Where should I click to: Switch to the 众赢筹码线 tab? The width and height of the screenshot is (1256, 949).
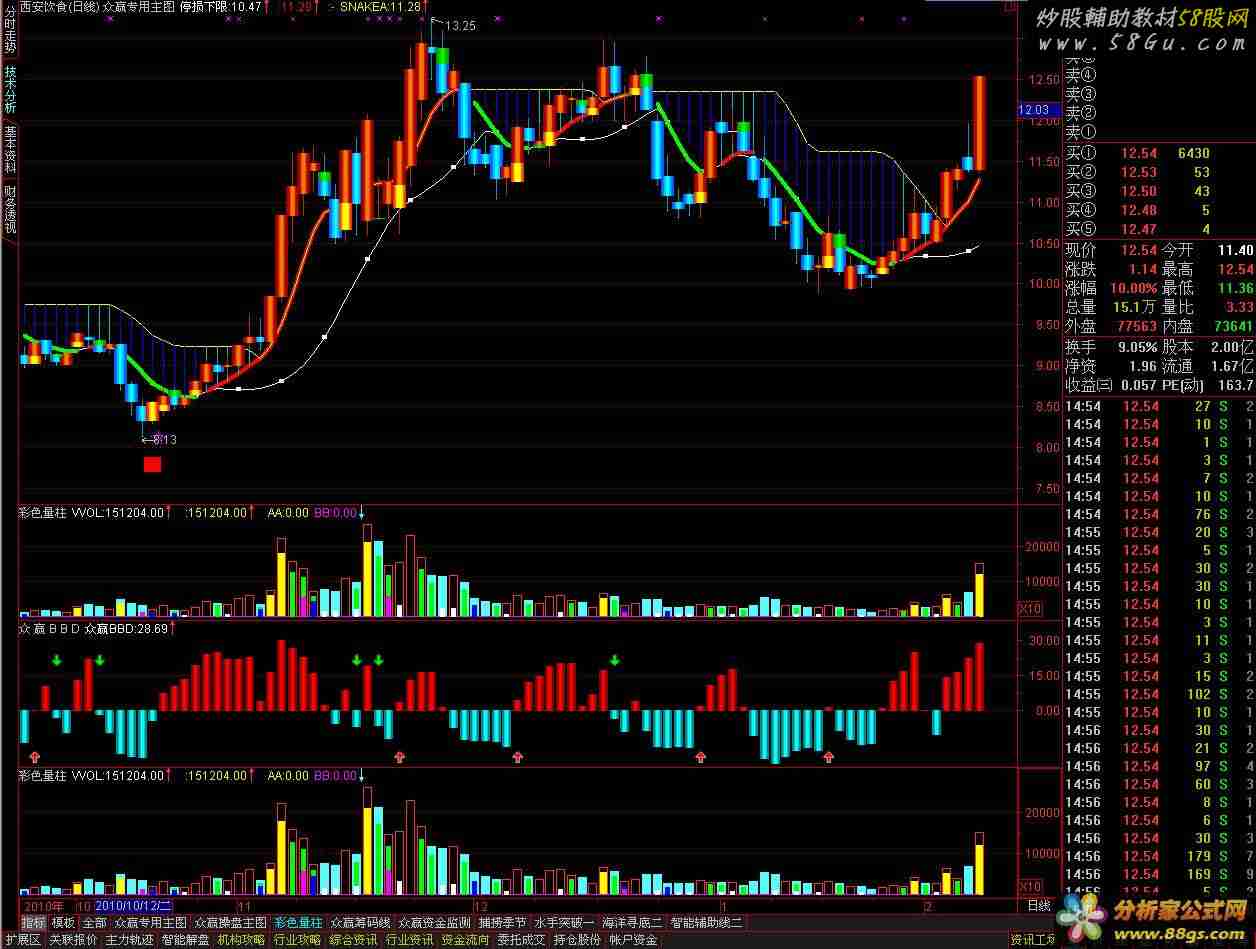360,923
